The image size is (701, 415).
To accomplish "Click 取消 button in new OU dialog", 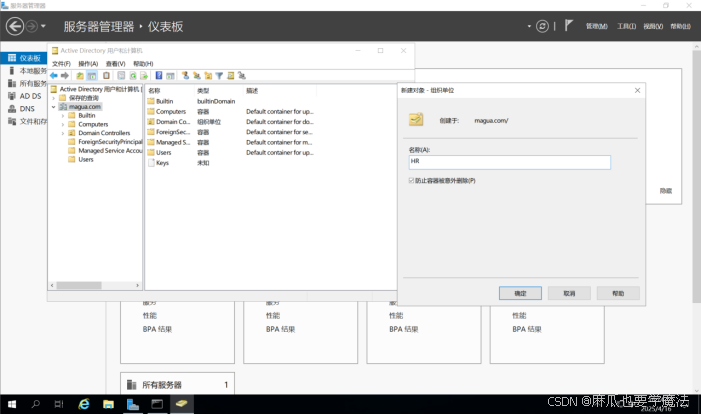I will point(569,293).
